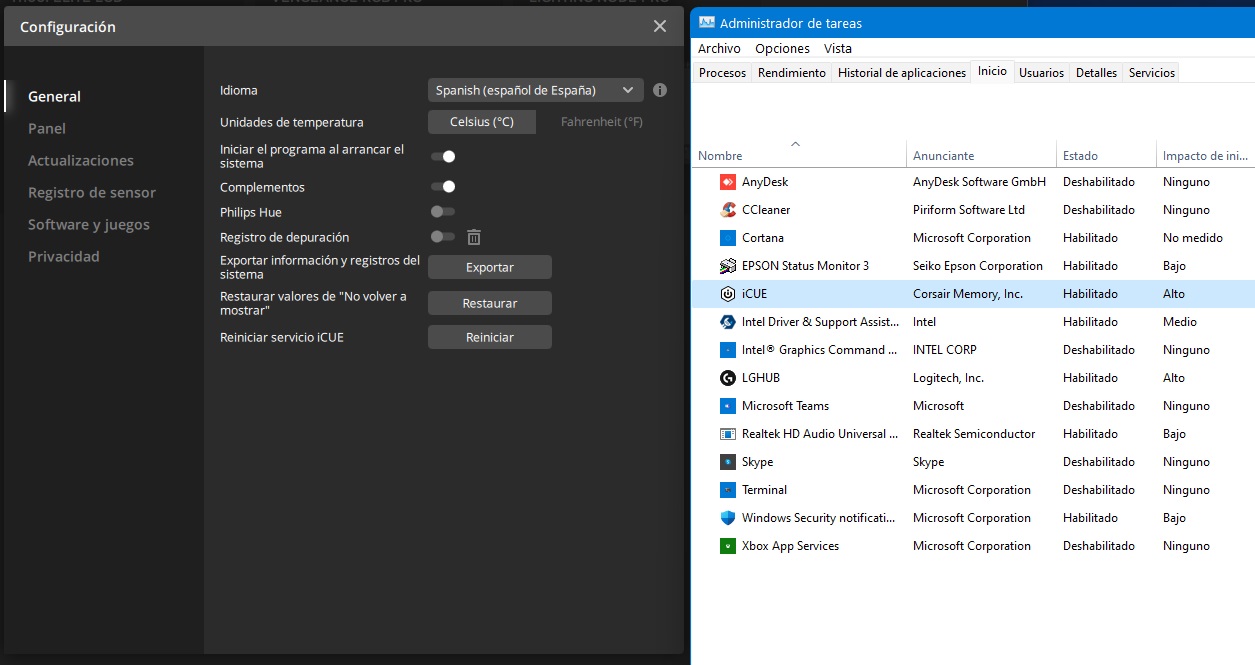1255x665 pixels.
Task: Click 'Logitech, Inc.' publisher cell
Action: pyautogui.click(x=948, y=378)
